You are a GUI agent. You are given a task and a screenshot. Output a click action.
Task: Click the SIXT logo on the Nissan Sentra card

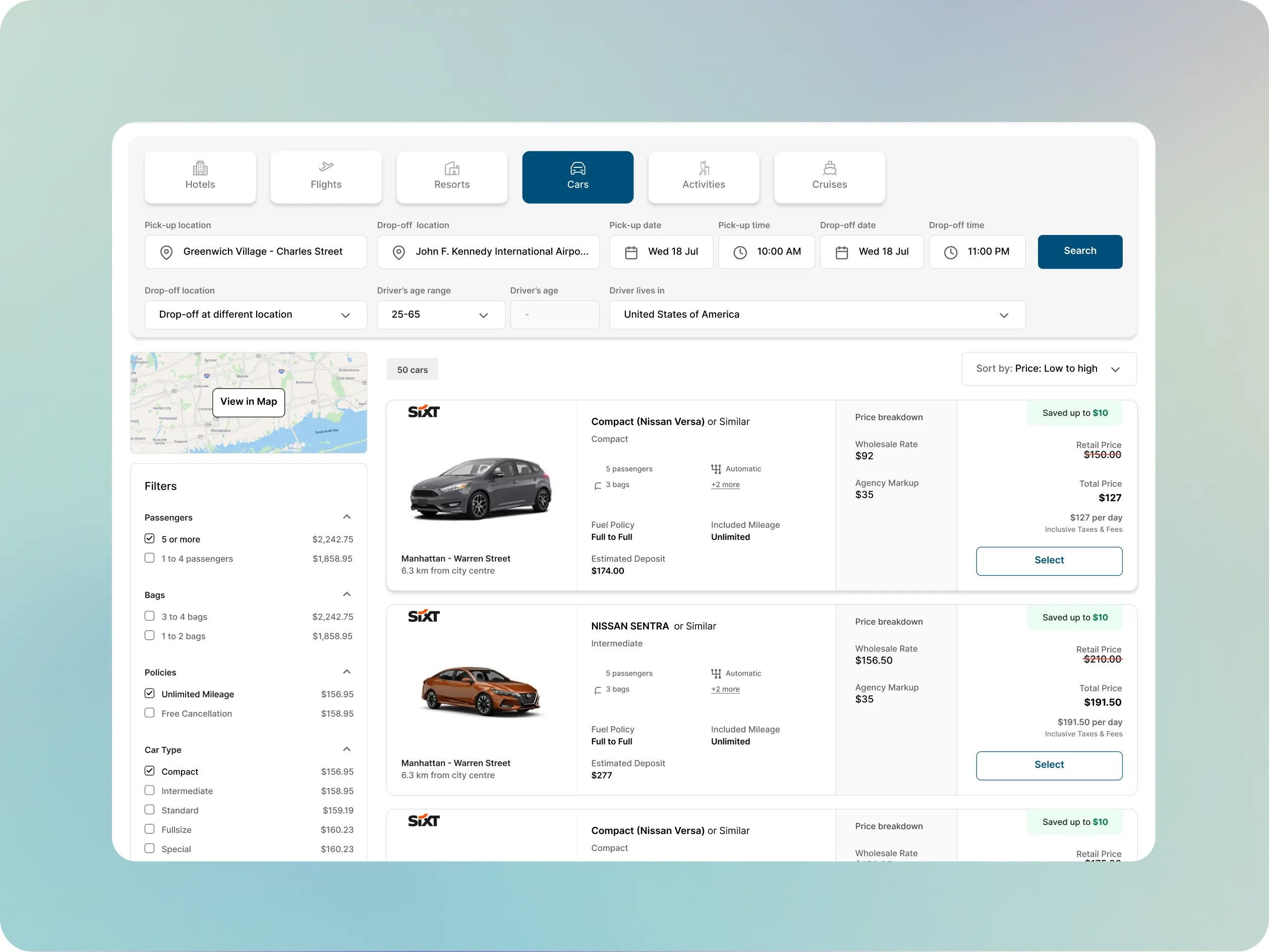[424, 617]
